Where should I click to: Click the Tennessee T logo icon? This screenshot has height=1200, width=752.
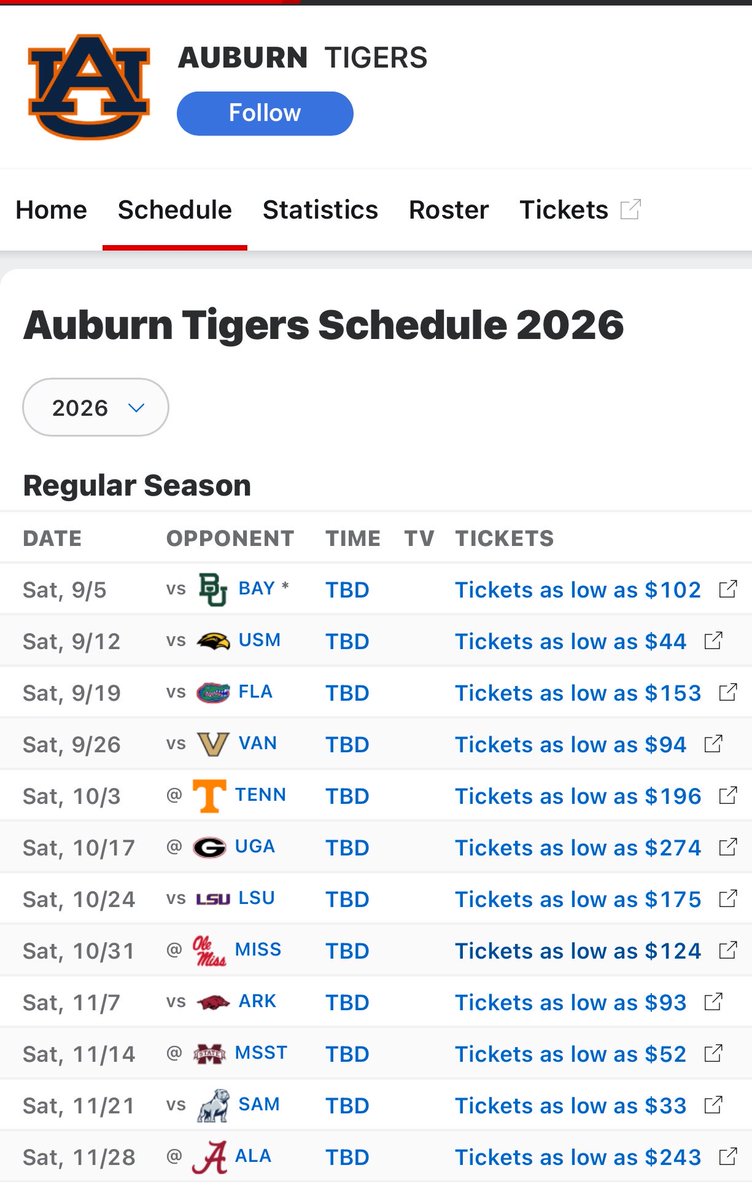click(210, 796)
